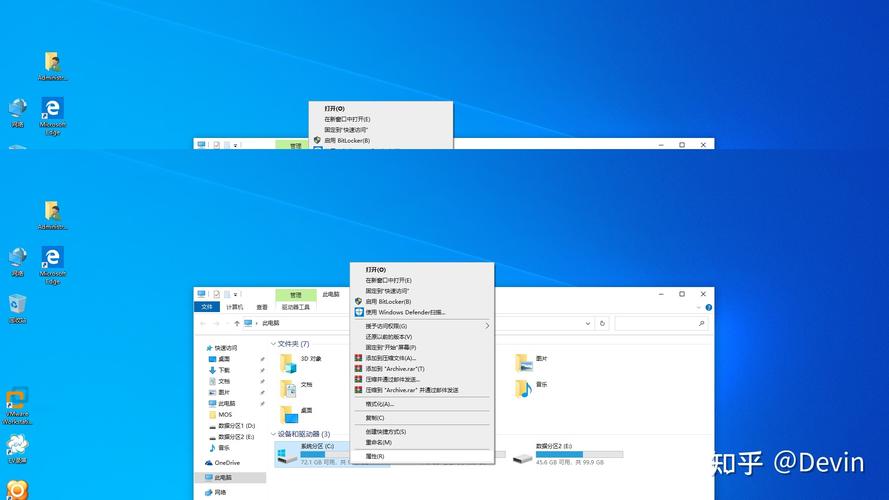Choose 重命名(M) in context menu
Image resolution: width=889 pixels, height=500 pixels.
(x=422, y=442)
